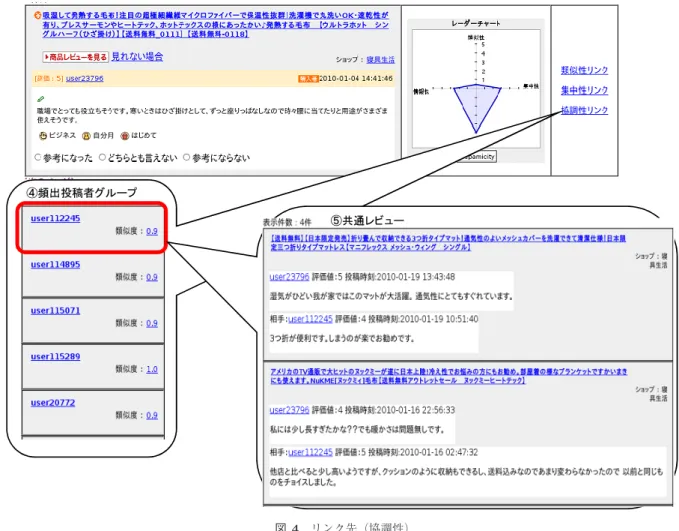Viewport: 679px width, 531px height.
Task: Click the 商品レビューを見る button
Action: click(x=75, y=57)
